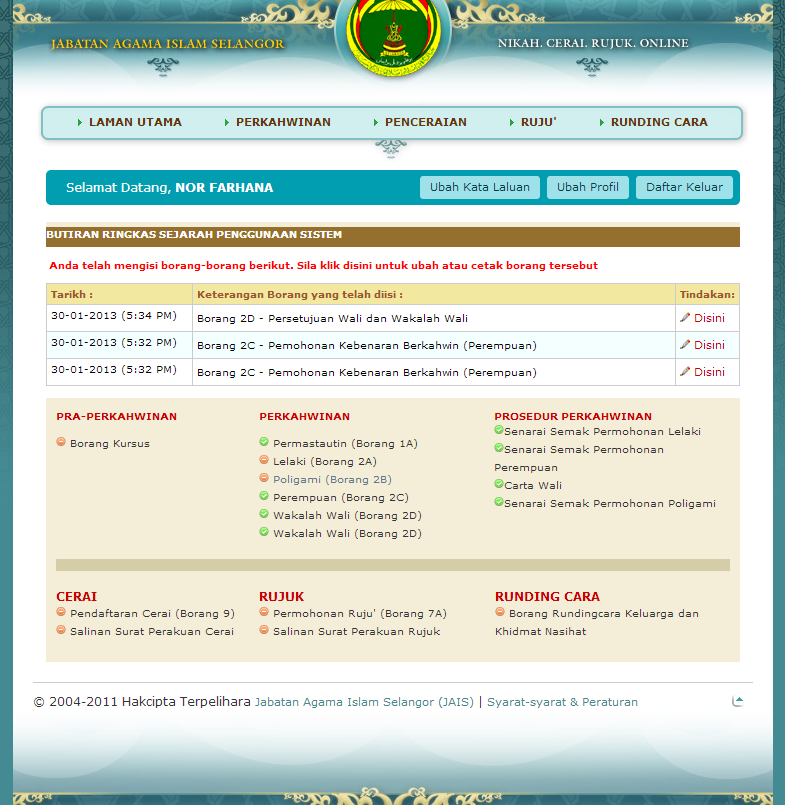Viewport: 785px width, 805px height.
Task: Open the RUNDING CARA menu
Action: [659, 122]
